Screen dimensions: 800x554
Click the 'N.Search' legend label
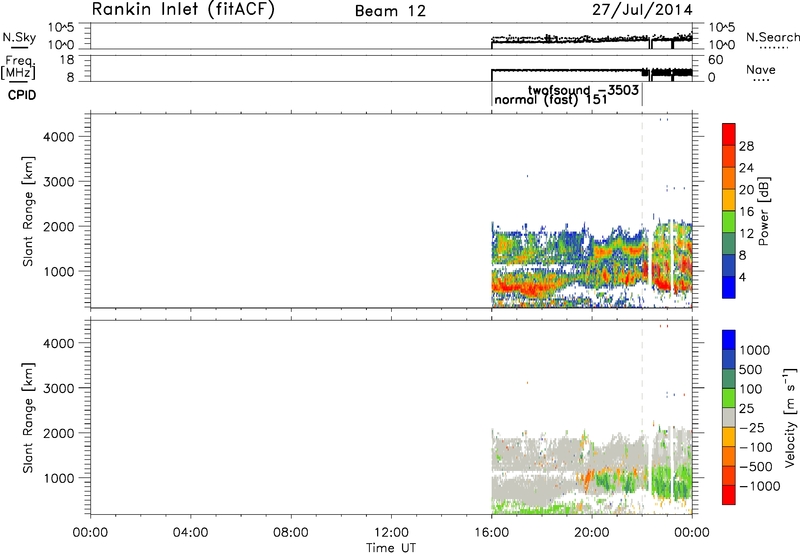tap(772, 37)
